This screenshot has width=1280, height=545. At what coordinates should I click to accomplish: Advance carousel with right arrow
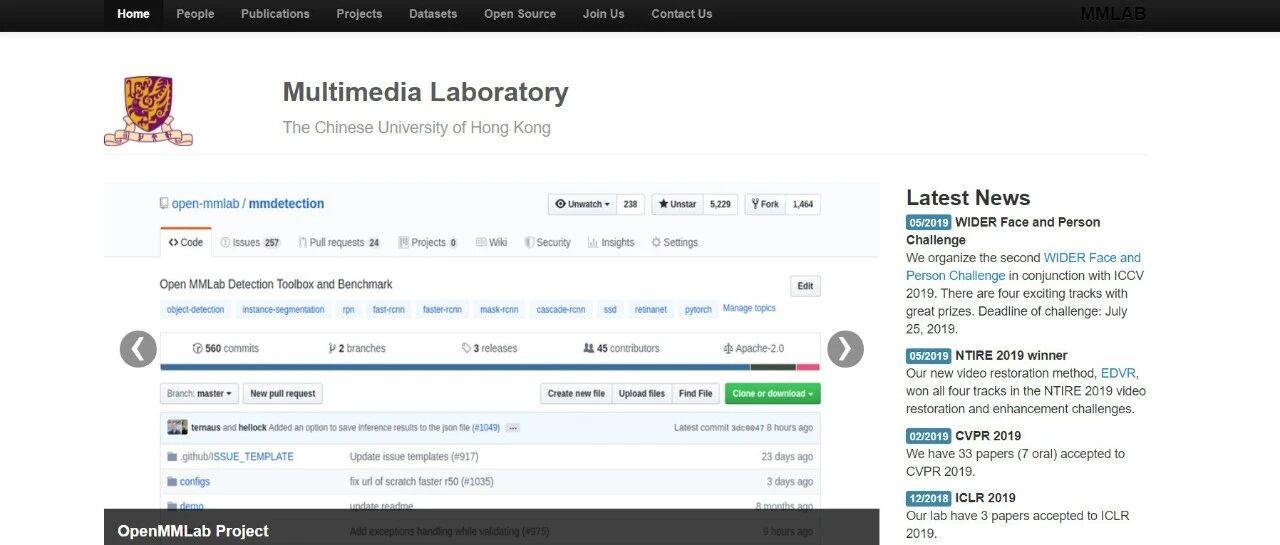click(x=845, y=349)
